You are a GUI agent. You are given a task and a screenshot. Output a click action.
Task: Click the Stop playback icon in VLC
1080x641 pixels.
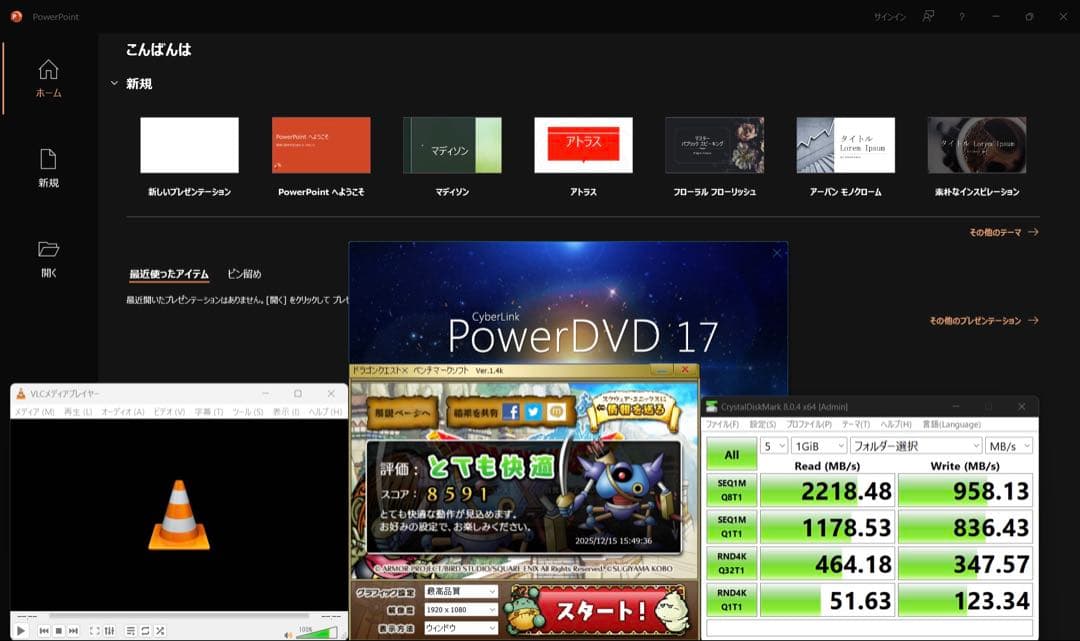coord(58,630)
